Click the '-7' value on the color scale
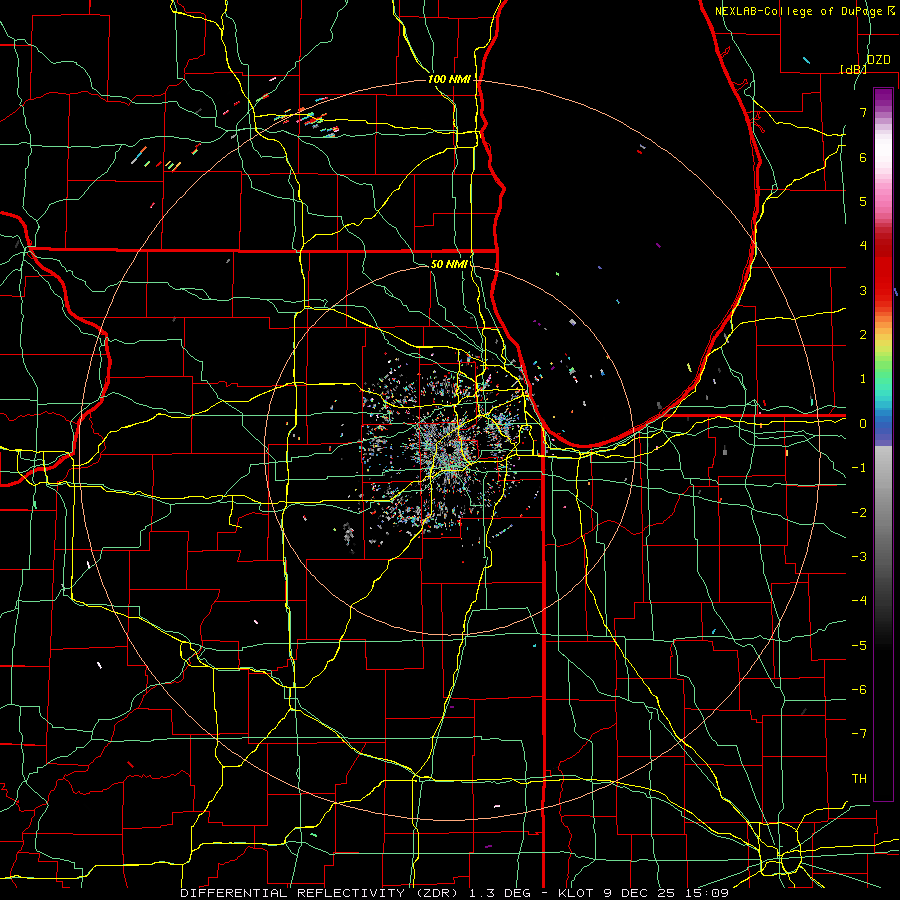The height and width of the screenshot is (900, 900). 859,734
